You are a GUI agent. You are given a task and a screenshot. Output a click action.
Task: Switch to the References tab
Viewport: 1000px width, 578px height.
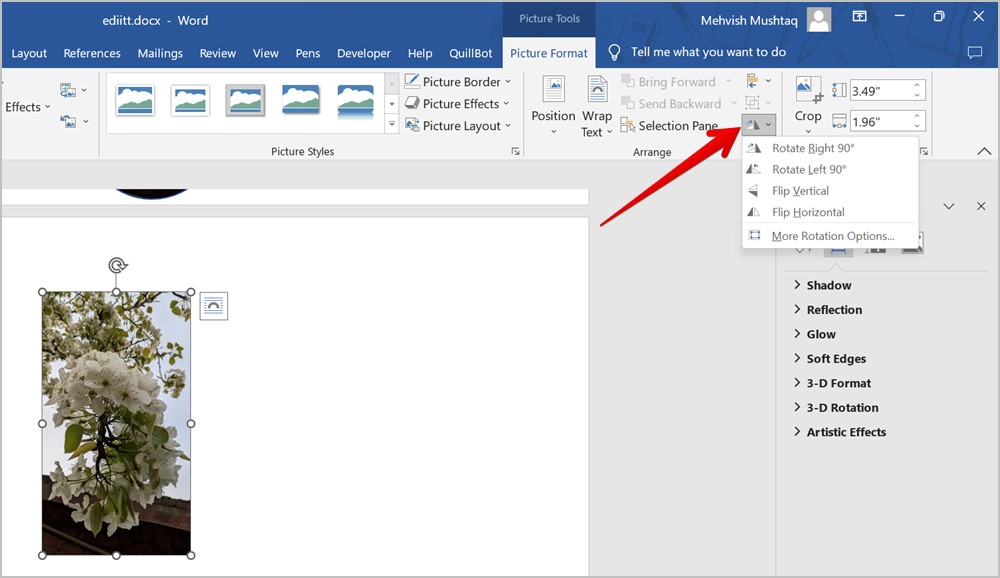pyautogui.click(x=92, y=53)
